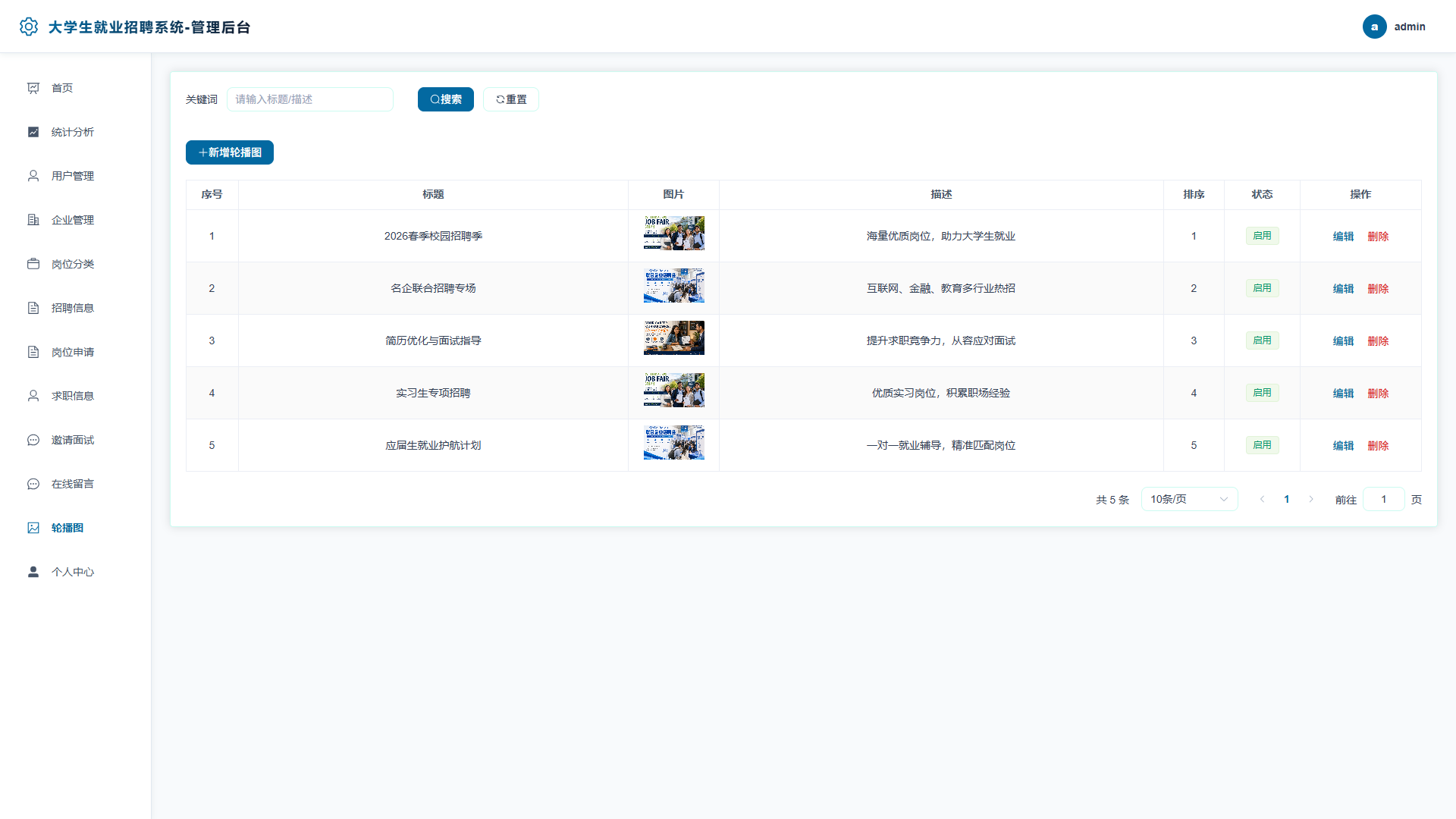Click the 求职信息 person icon

(x=33, y=396)
